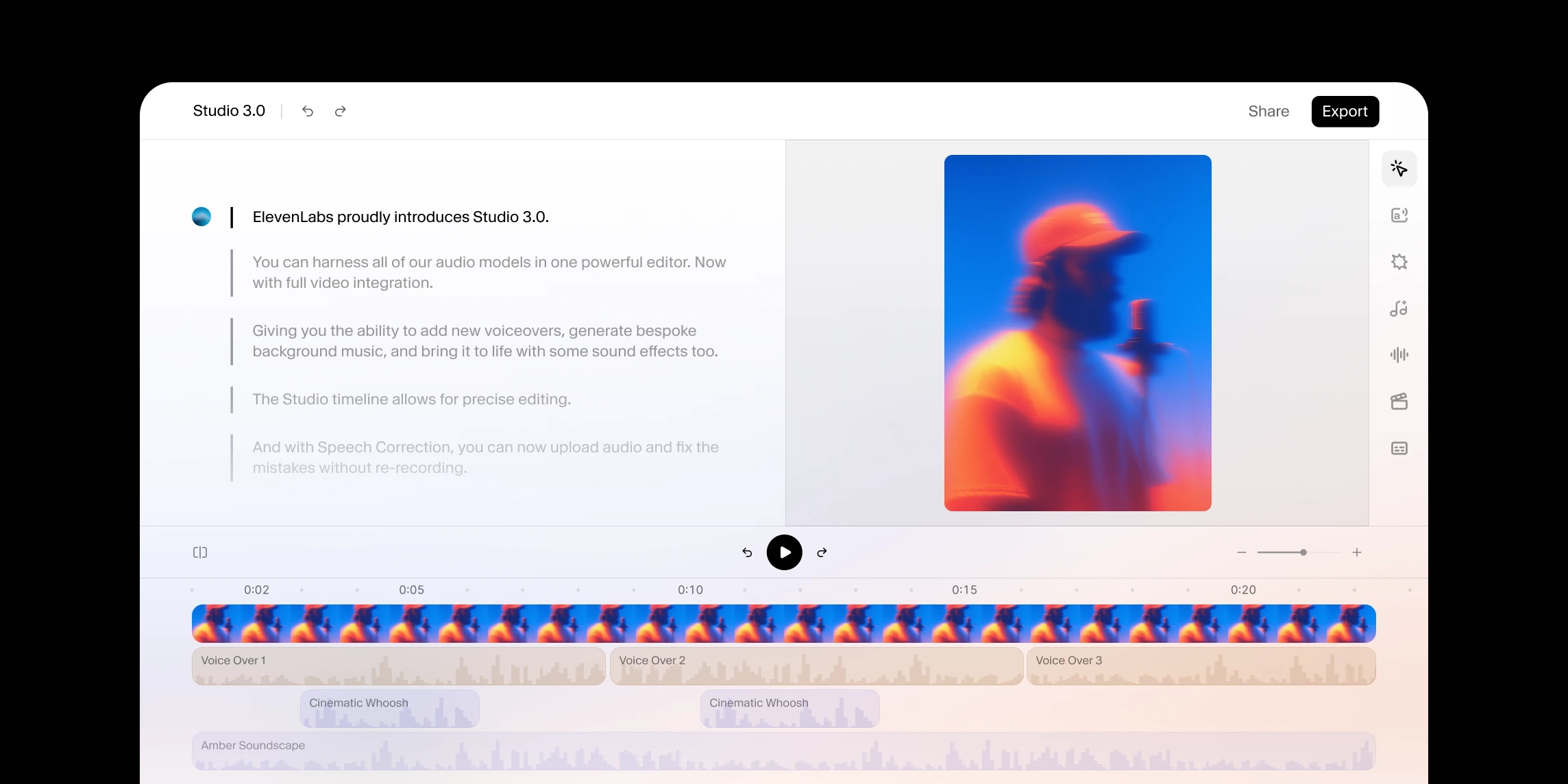Click the skip forward icon right of Play
The width and height of the screenshot is (1568, 784).
coord(822,552)
